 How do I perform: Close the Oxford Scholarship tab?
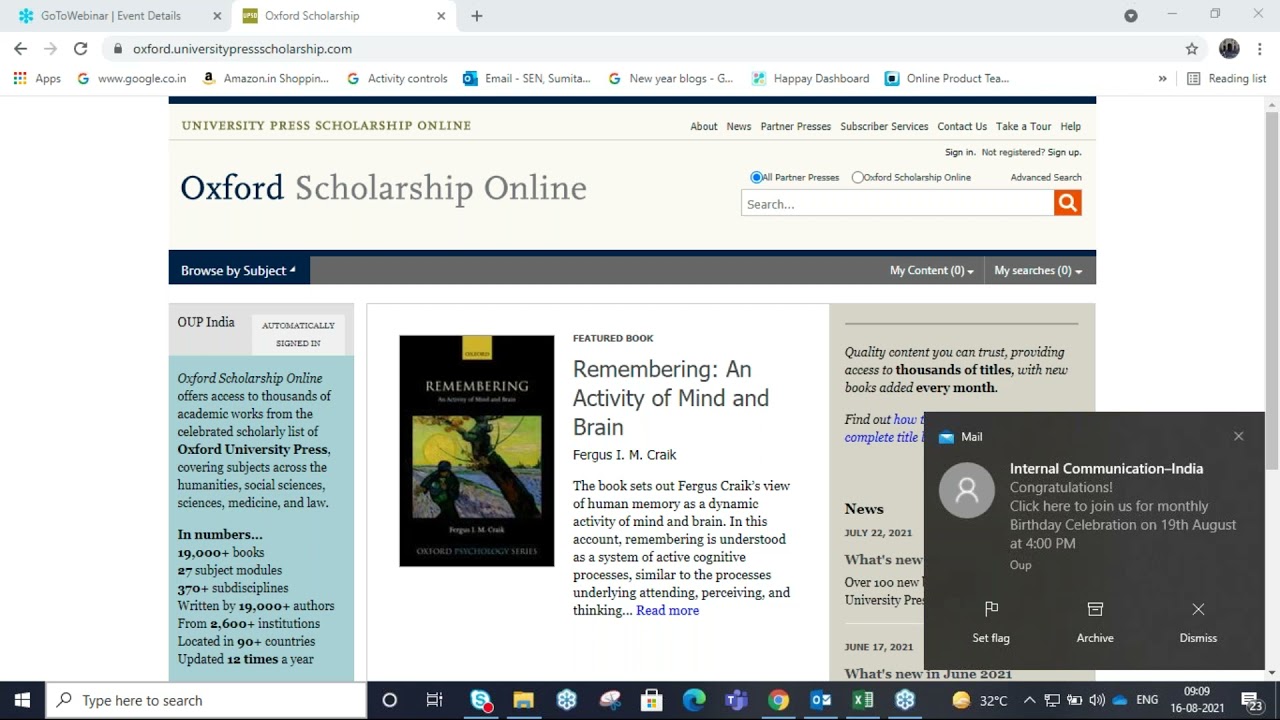click(x=441, y=16)
